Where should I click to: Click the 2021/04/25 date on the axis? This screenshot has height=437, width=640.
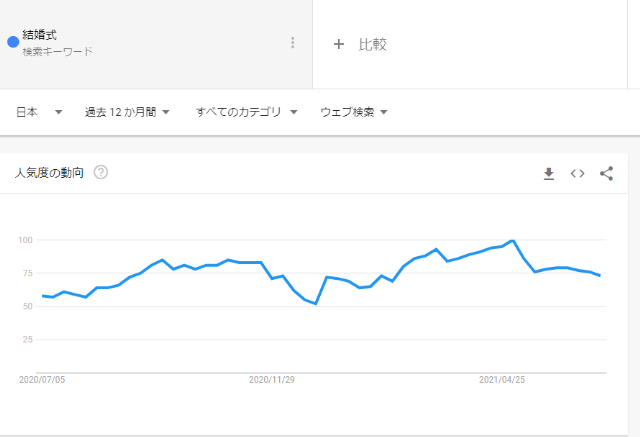pyautogui.click(x=502, y=380)
